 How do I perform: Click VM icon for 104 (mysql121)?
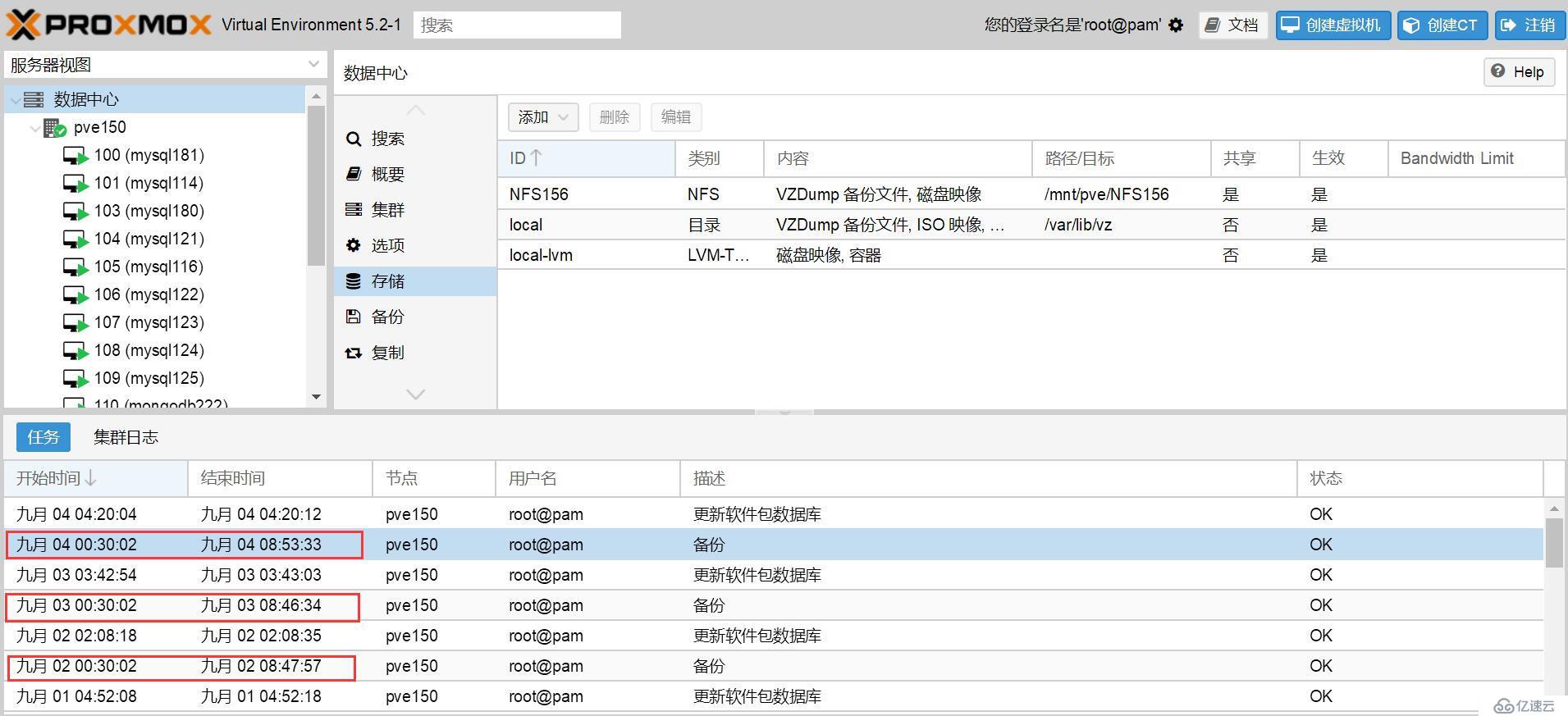(x=75, y=239)
